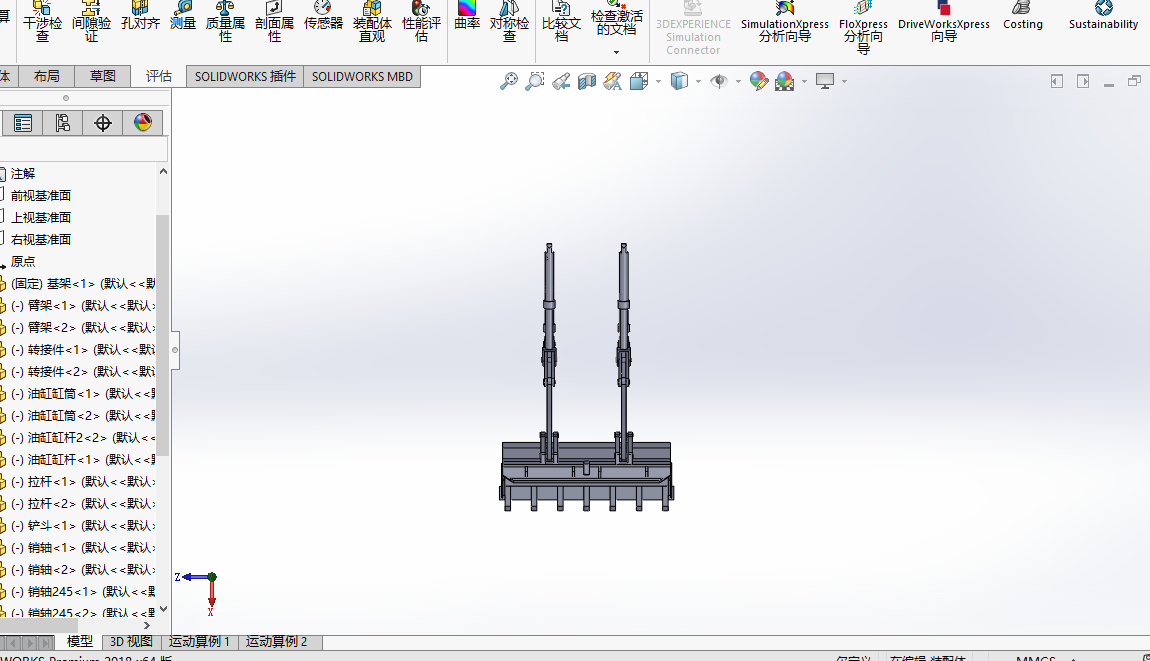
Task: Expand the Hide/Show Items dropdown arrow
Action: (x=738, y=81)
